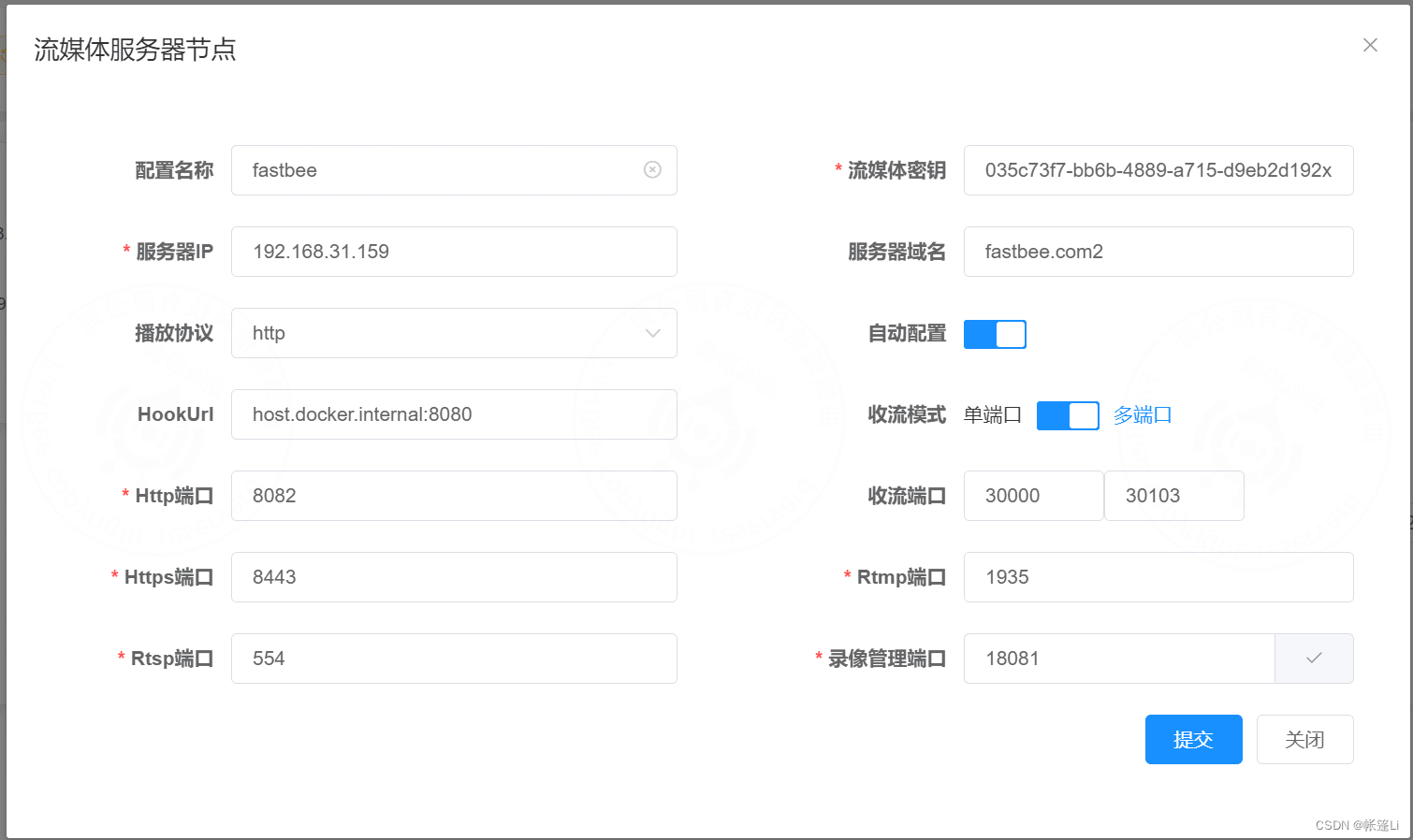This screenshot has width=1413, height=840.
Task: Click the Rtsp端口 label
Action: coord(172,659)
